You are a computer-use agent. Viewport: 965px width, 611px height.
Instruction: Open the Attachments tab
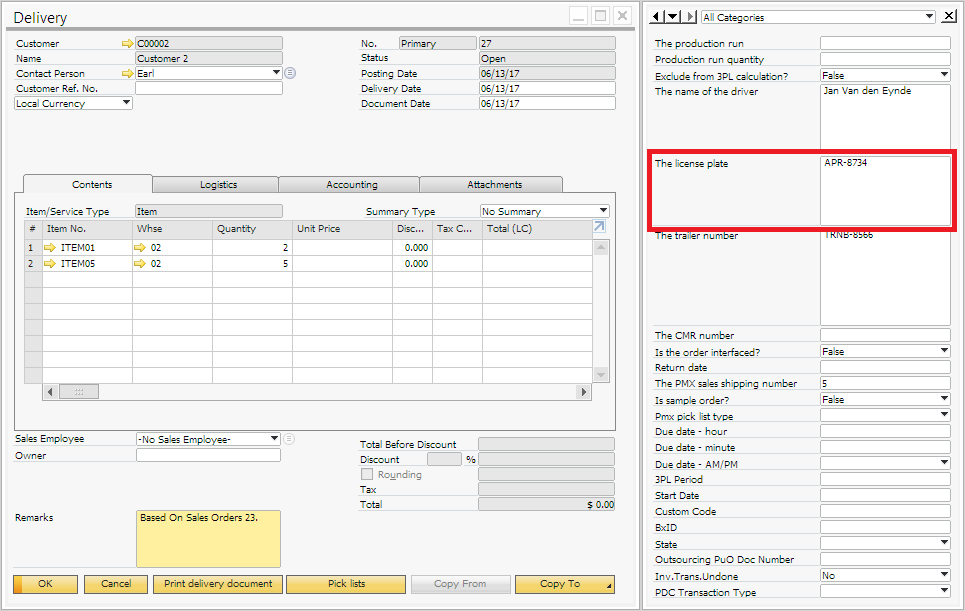click(x=494, y=185)
